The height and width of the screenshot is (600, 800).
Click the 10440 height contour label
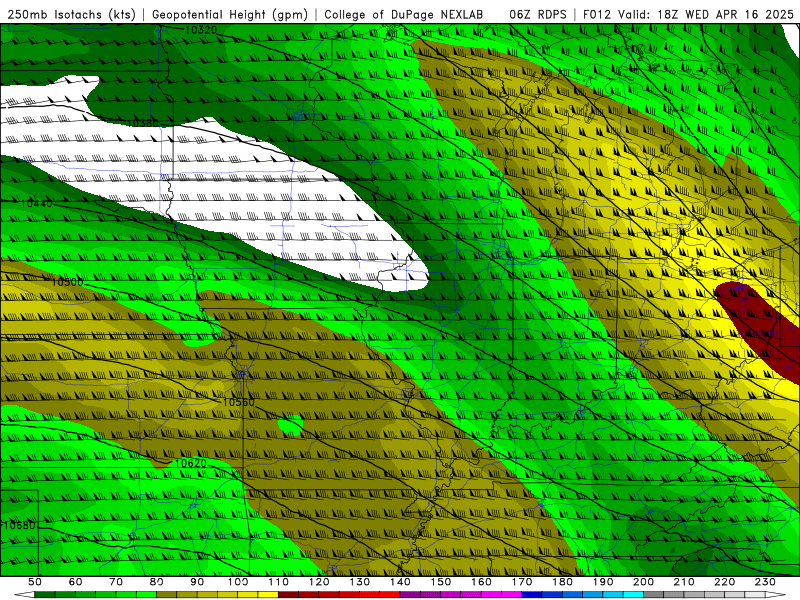[36, 204]
